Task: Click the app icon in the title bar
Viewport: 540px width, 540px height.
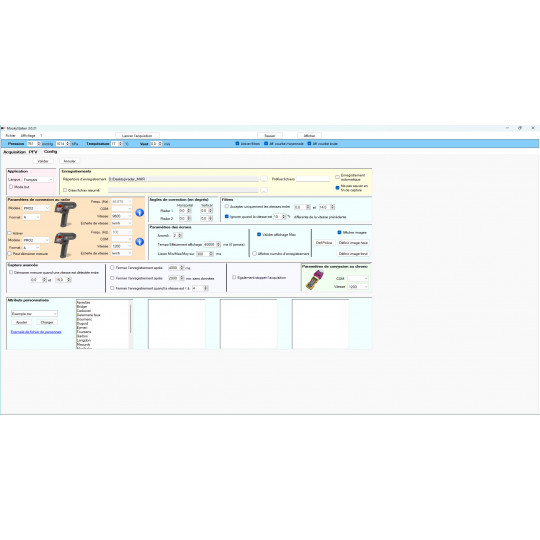Action: [3, 128]
